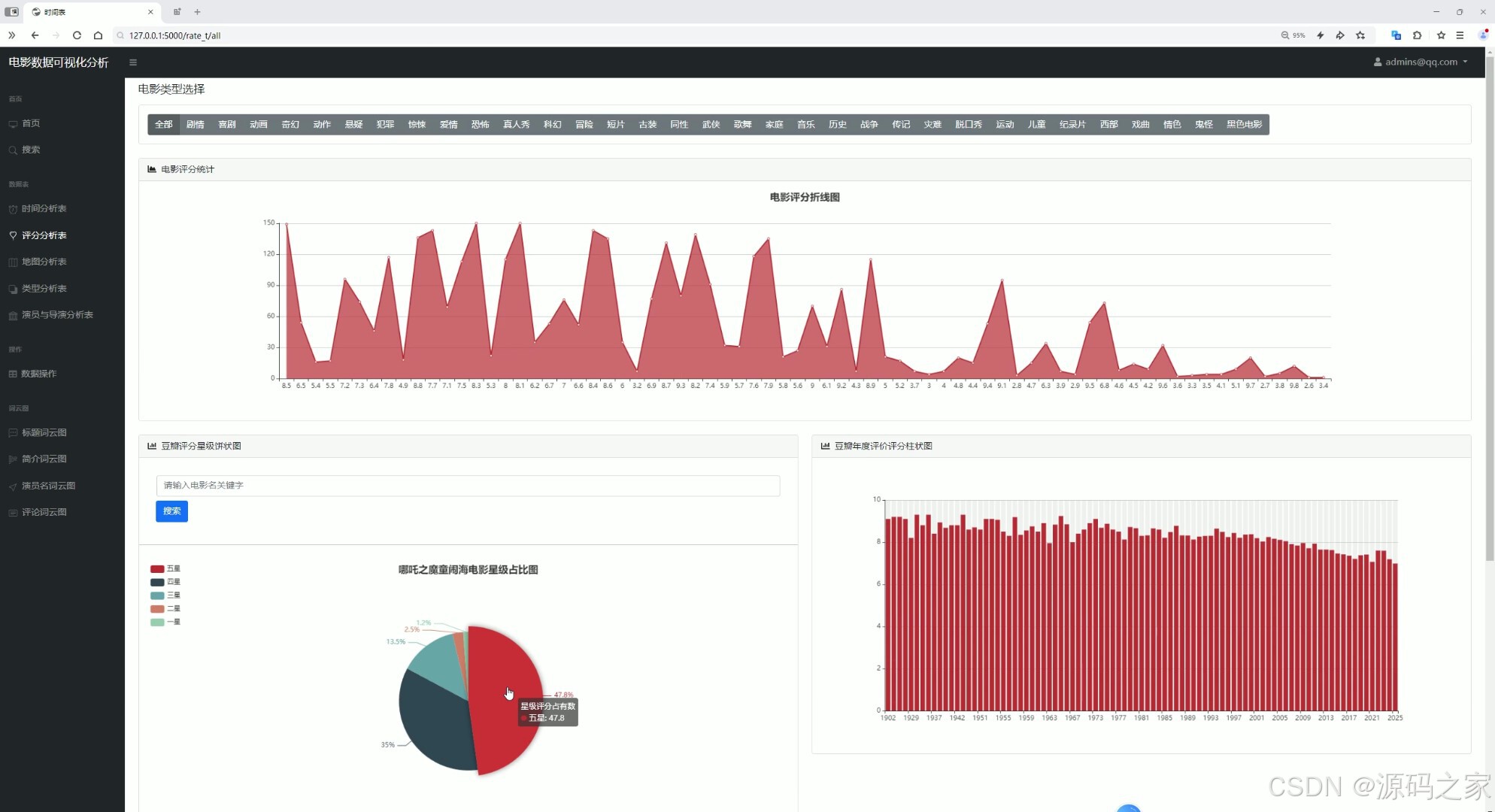Click the 地图分析表 map icon

tap(13, 262)
